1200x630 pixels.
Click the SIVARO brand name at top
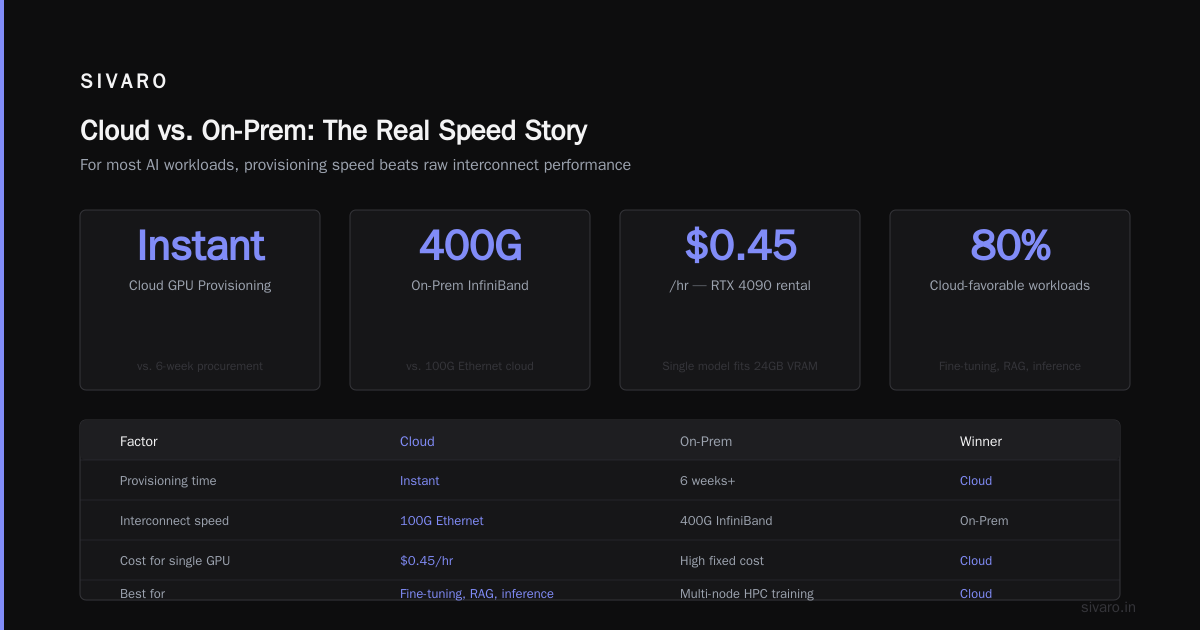(124, 82)
